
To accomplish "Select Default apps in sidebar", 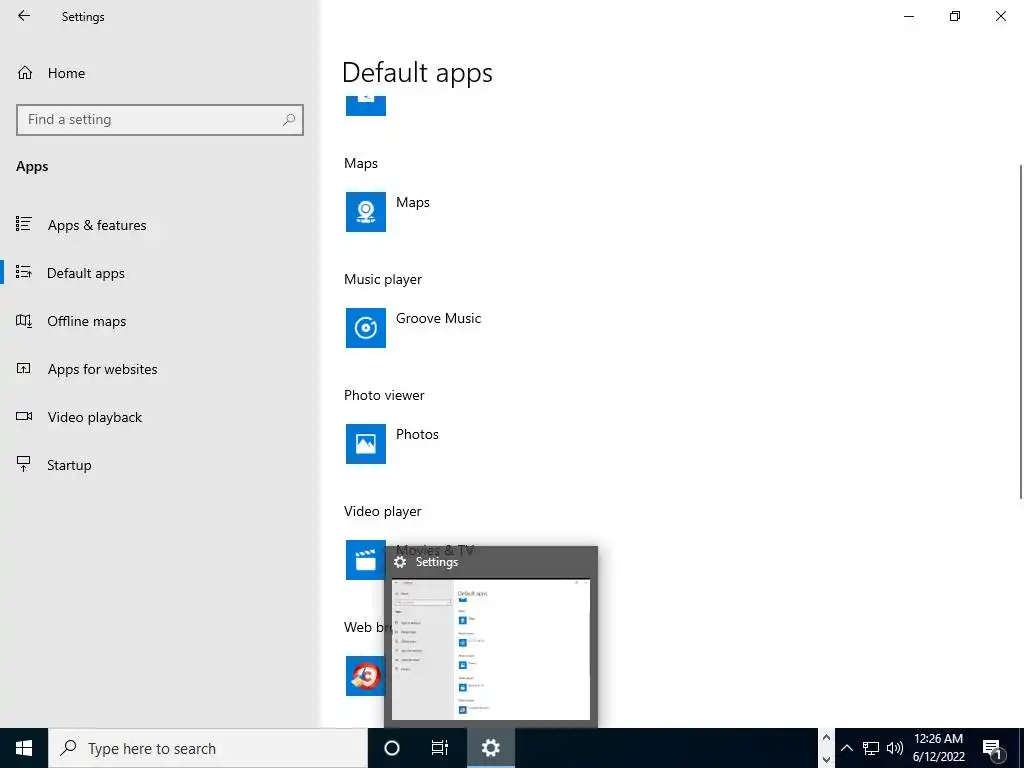I will pyautogui.click(x=86, y=273).
